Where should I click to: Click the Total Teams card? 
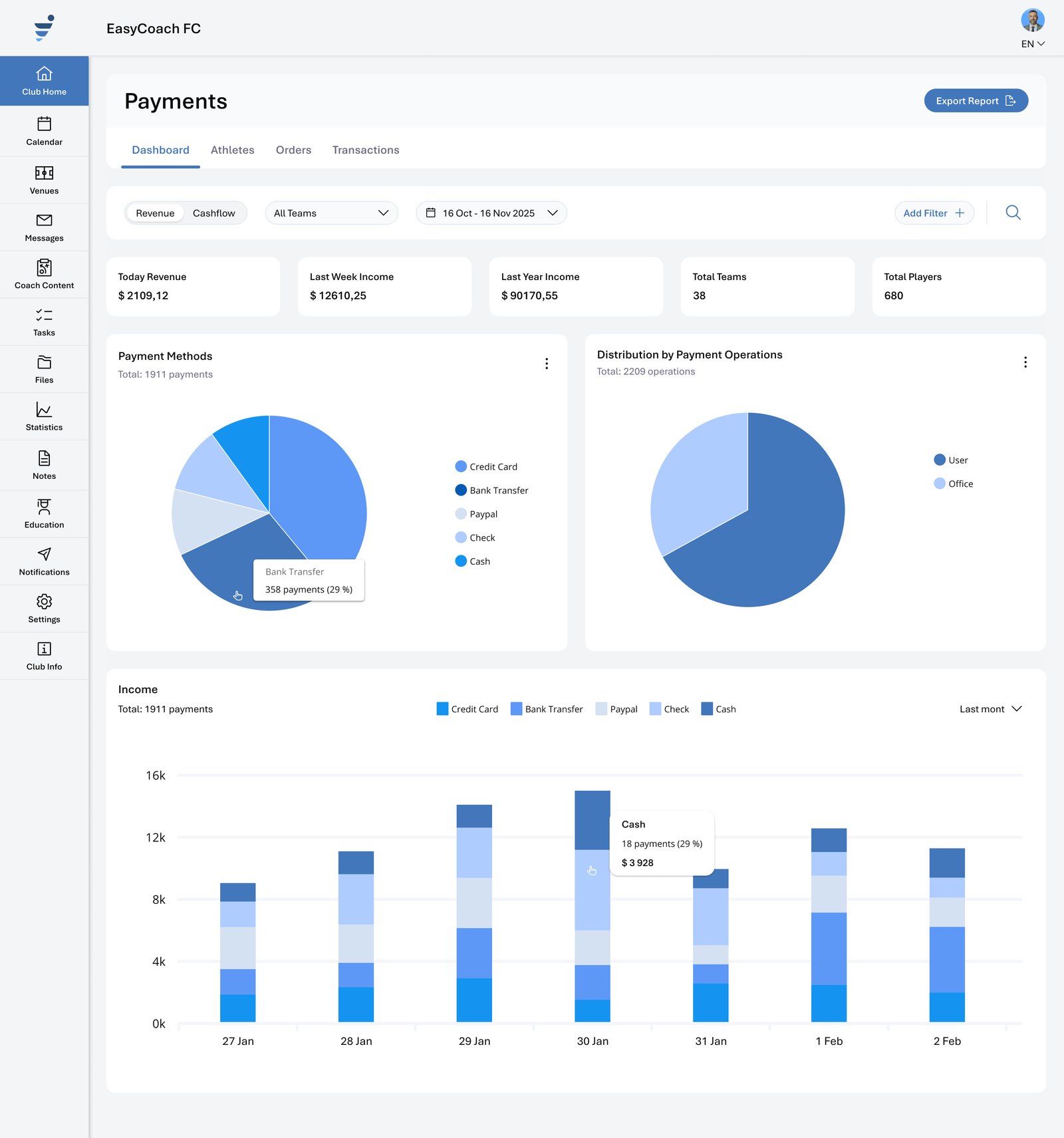click(x=767, y=287)
